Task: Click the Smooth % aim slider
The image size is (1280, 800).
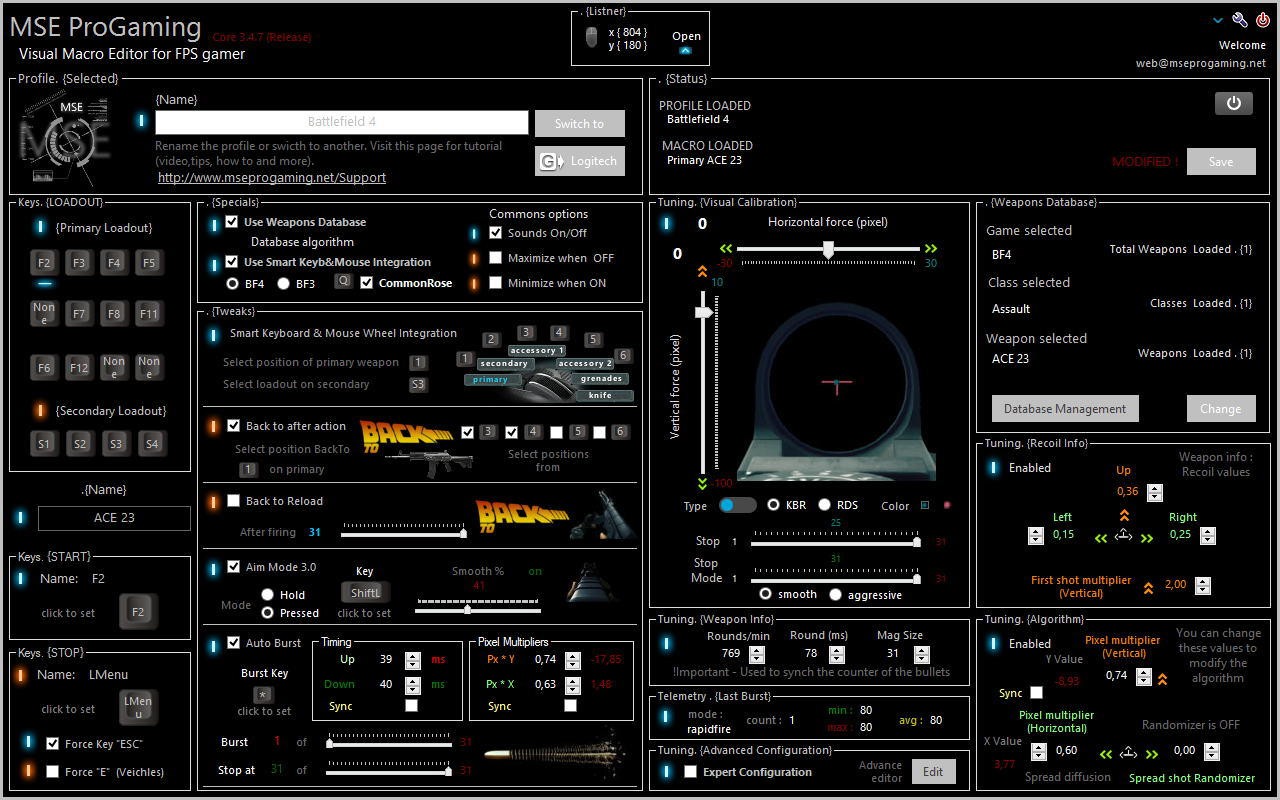Action: tap(478, 608)
